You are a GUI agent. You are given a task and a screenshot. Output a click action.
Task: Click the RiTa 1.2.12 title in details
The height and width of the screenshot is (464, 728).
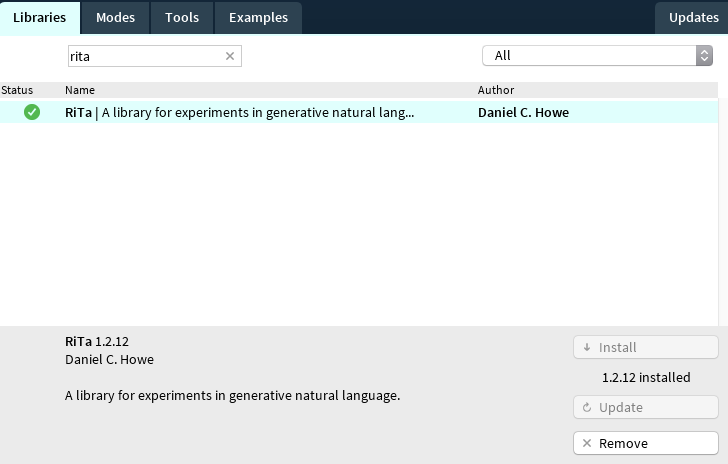click(x=97, y=341)
